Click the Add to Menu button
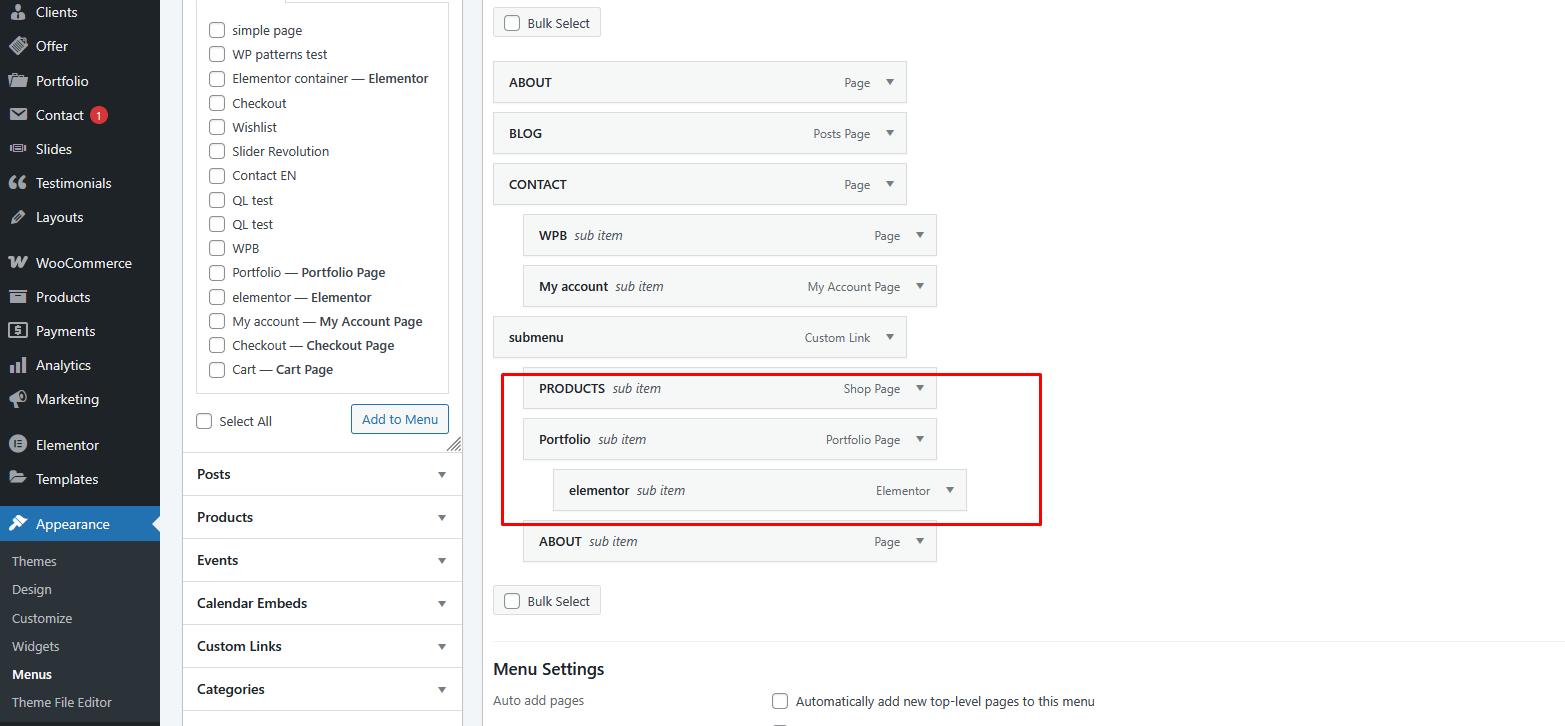 400,419
